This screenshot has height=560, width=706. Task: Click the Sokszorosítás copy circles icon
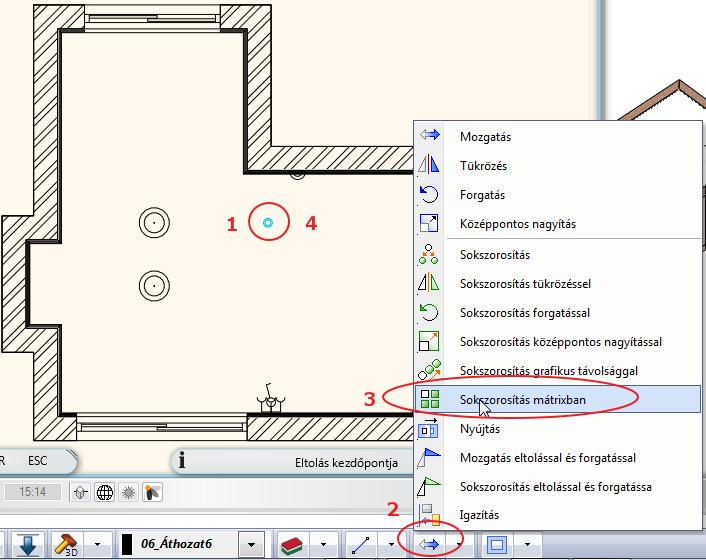(x=429, y=254)
